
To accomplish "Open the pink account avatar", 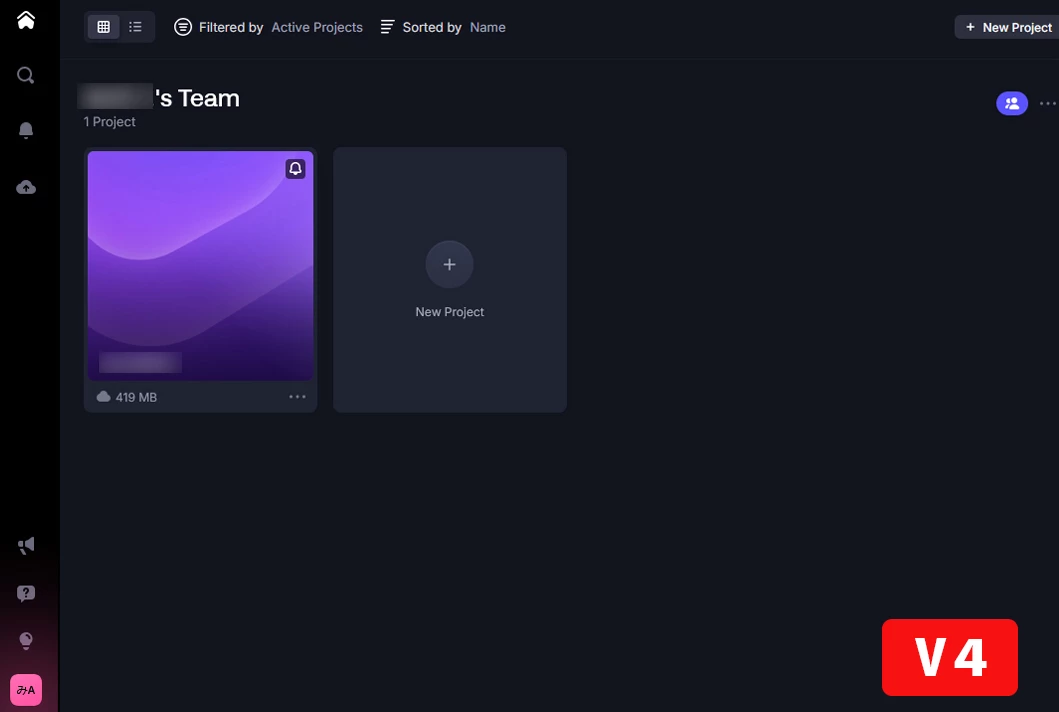I will coord(26,690).
